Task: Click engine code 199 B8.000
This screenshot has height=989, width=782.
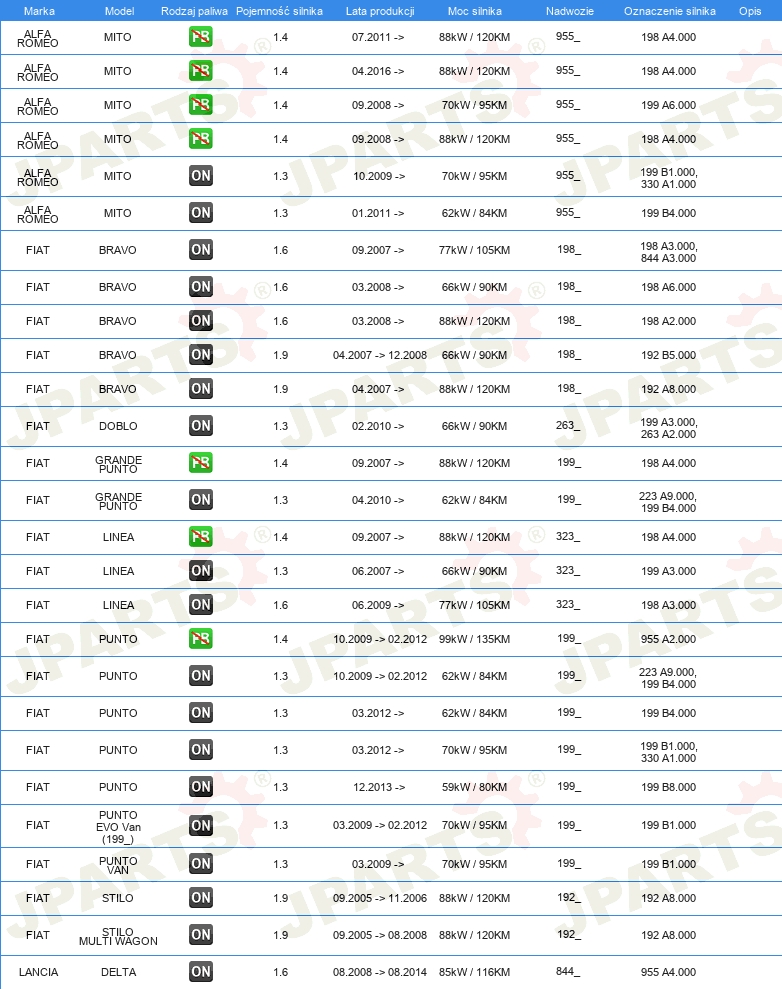Action: tap(668, 787)
